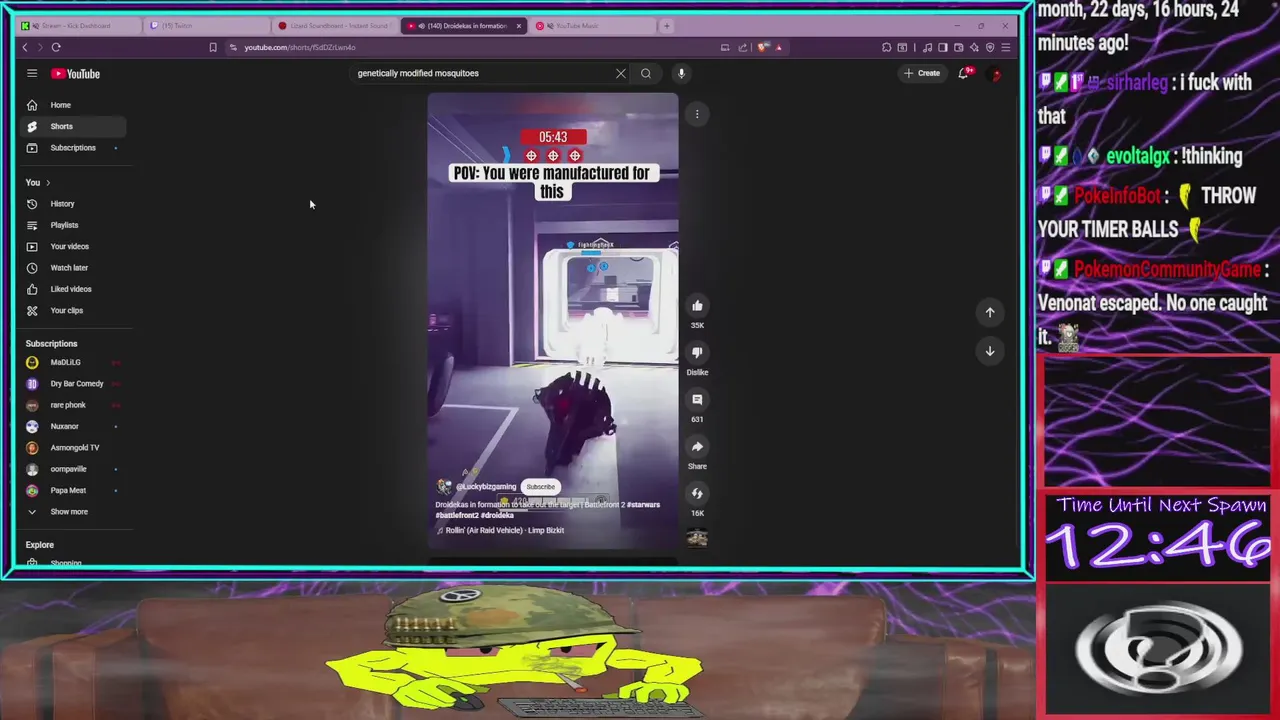Open Dry Bar Comedy channel
Viewport: 1280px width, 720px height.
click(x=73, y=384)
